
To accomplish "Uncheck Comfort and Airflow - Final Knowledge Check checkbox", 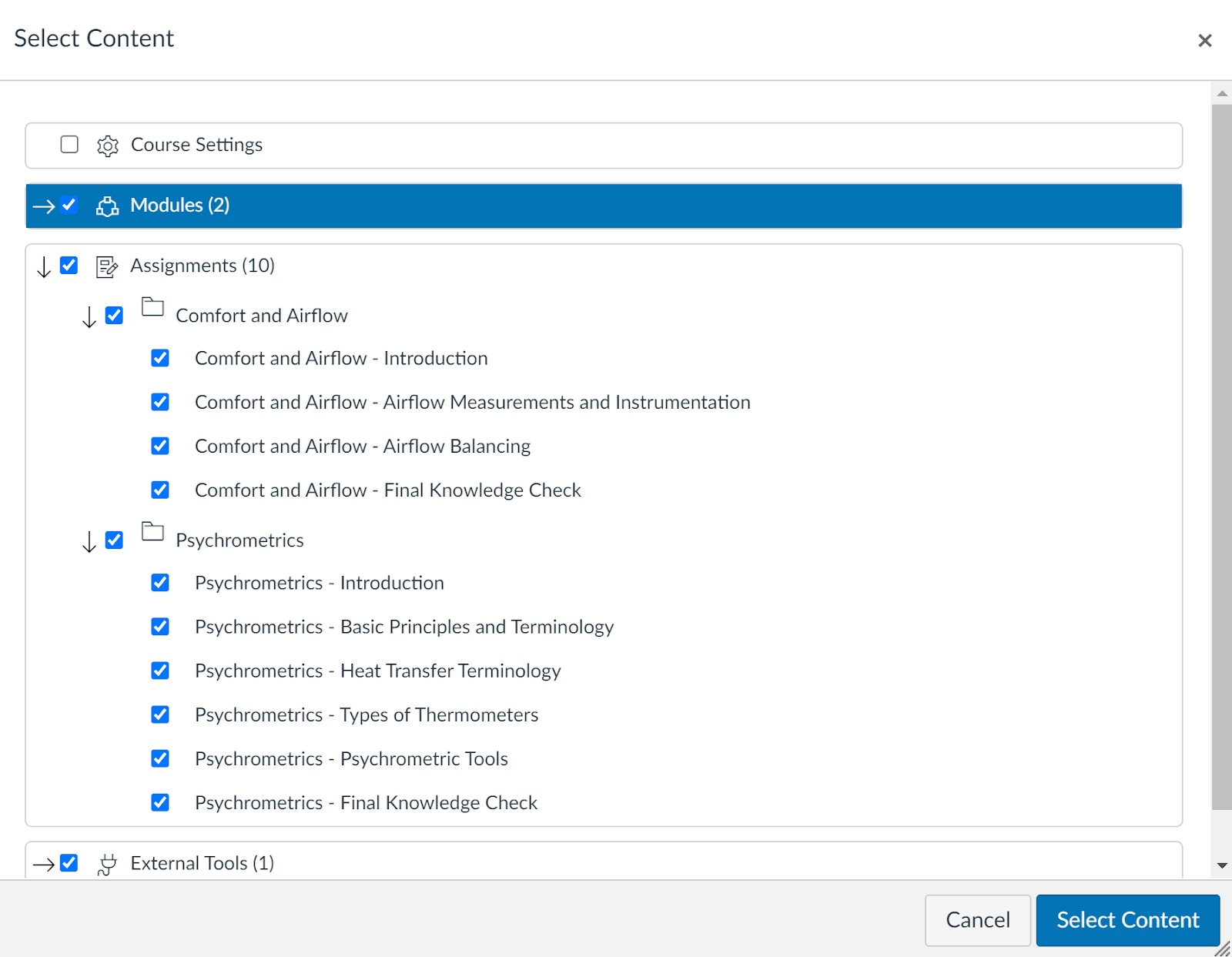I will click(160, 490).
